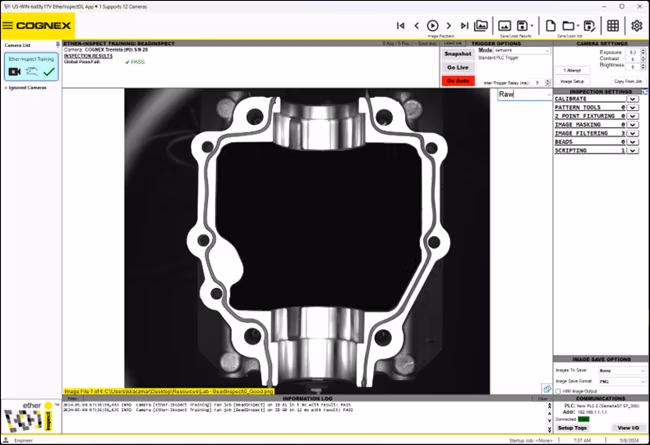Pin the Camera List panel
Viewport: 650px width, 445px height.
(x=57, y=45)
